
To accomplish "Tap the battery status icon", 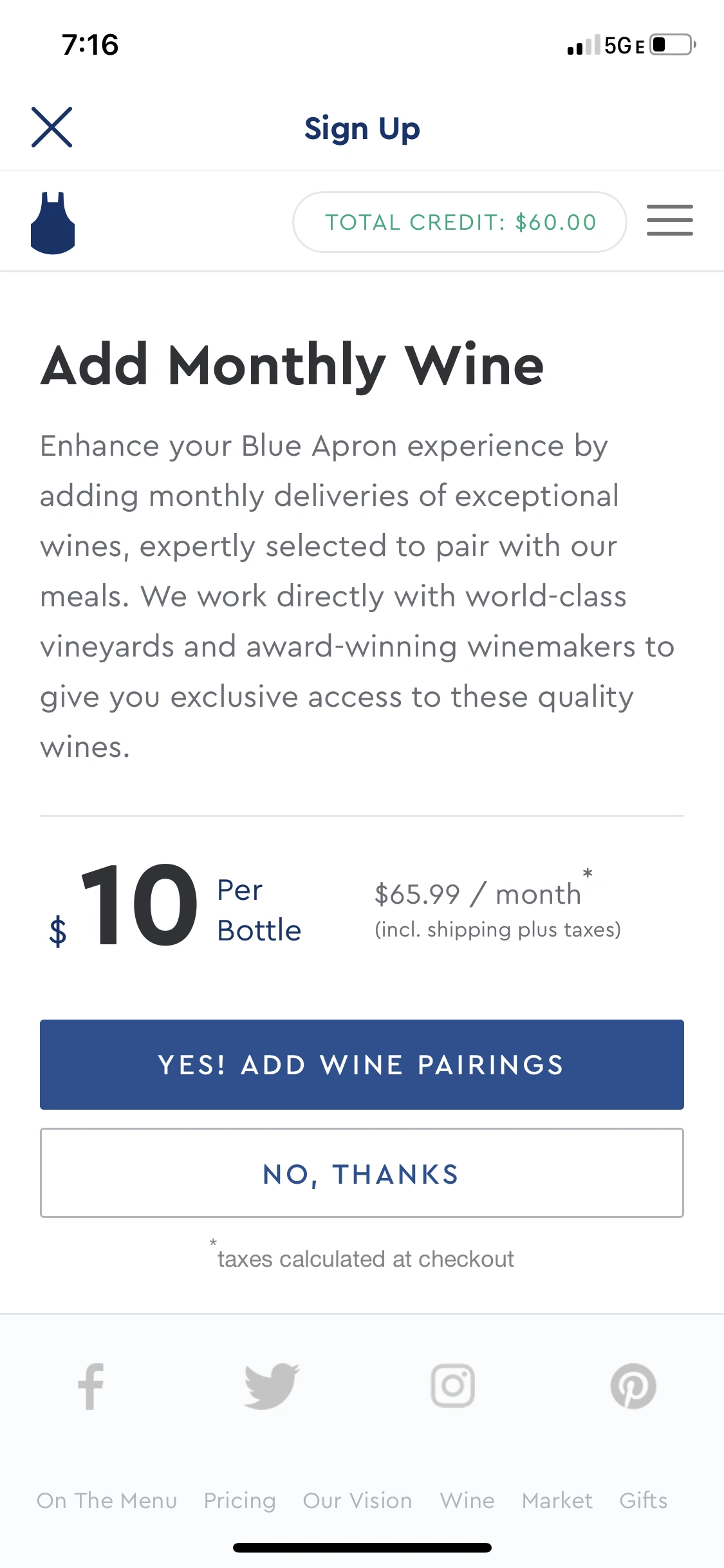I will tap(673, 45).
